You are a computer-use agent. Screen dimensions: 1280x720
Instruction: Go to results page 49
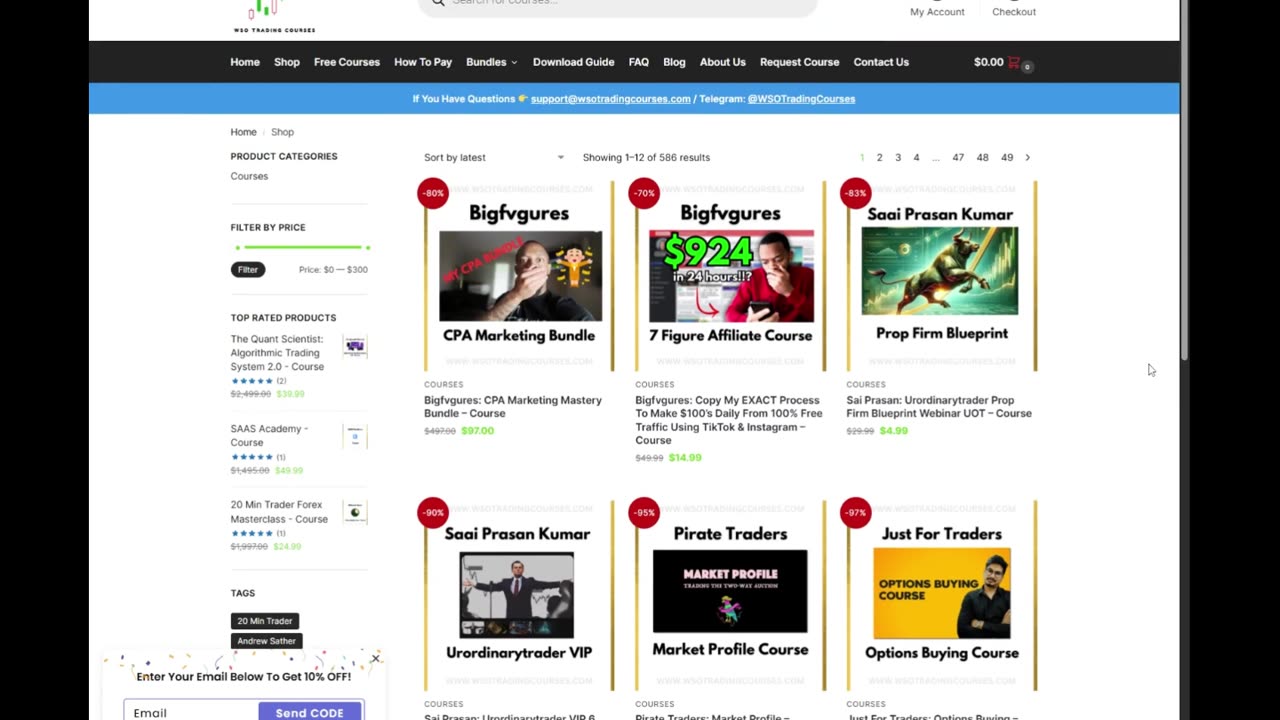[x=1007, y=157]
